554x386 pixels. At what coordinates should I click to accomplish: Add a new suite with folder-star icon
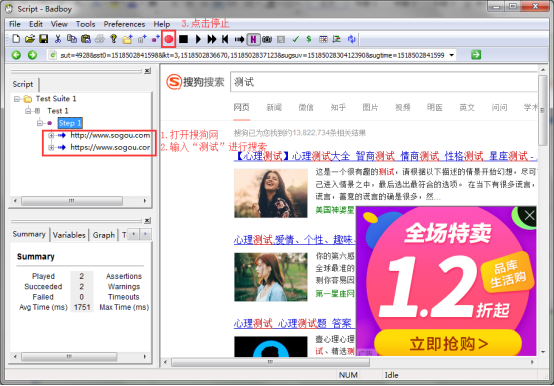pyautogui.click(x=127, y=39)
